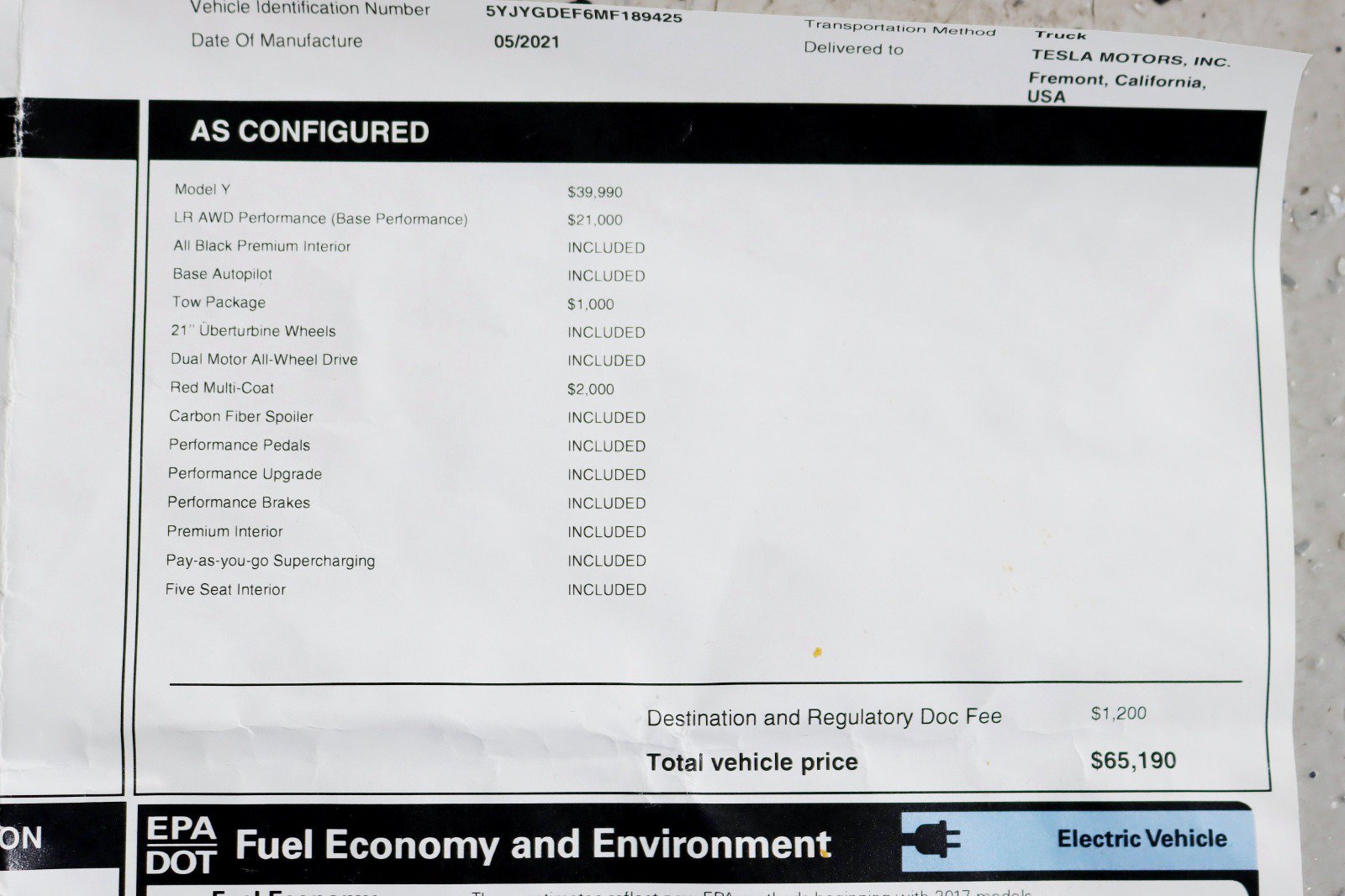Click 'Fuel Economy and Environment' heading
The height and width of the screenshot is (896, 1345).
coord(533,845)
